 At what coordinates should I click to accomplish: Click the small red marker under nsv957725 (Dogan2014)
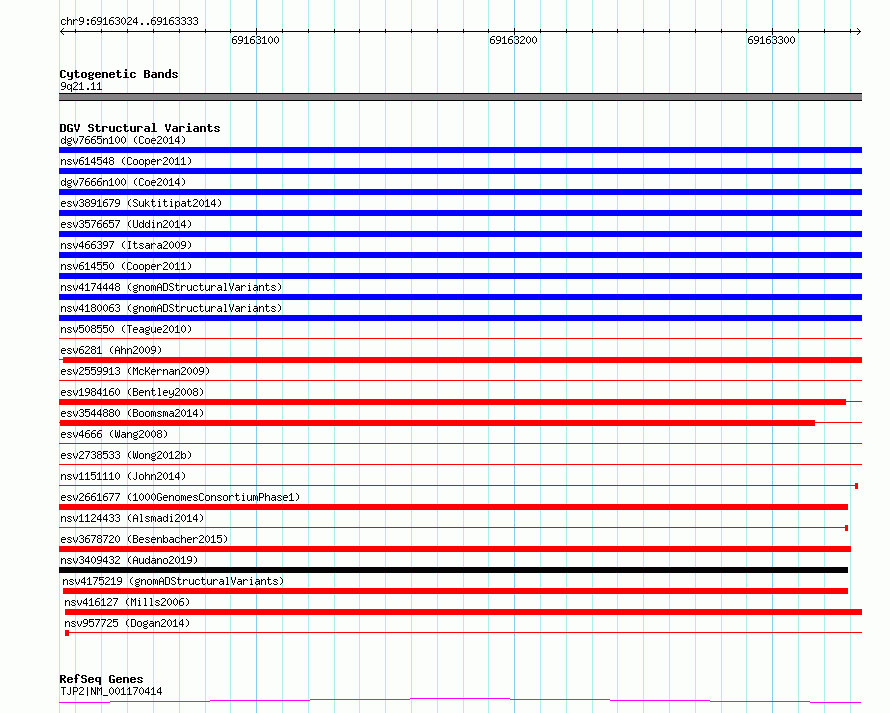point(67,633)
